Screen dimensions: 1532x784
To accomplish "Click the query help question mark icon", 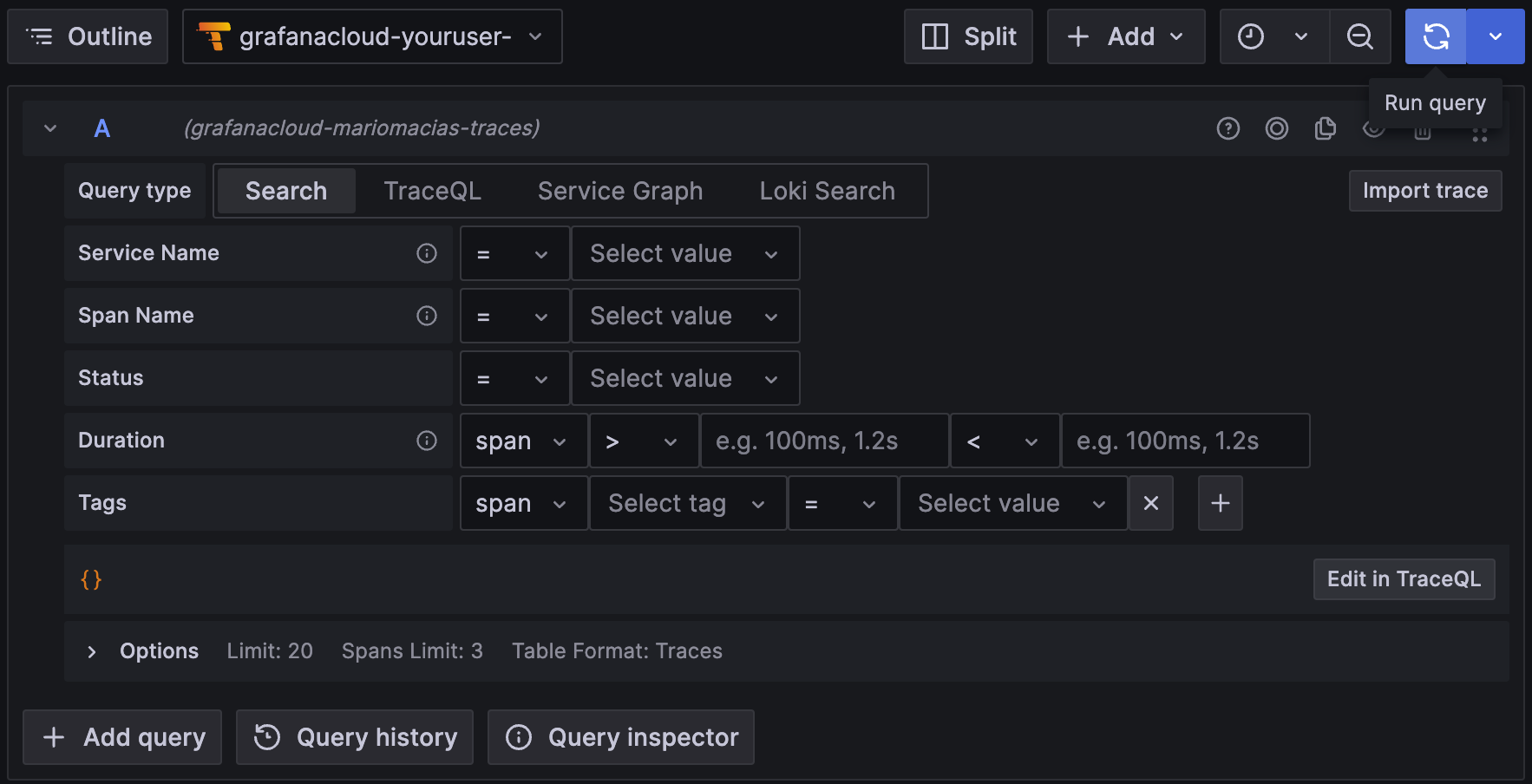I will [x=1228, y=128].
